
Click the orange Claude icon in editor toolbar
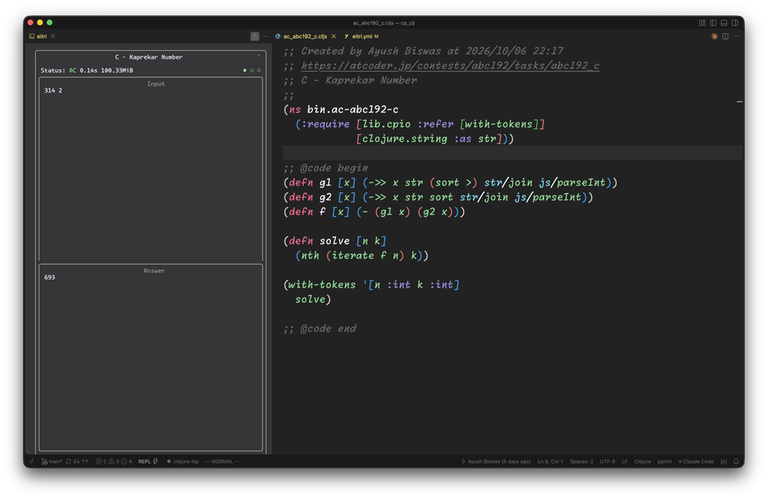(714, 36)
